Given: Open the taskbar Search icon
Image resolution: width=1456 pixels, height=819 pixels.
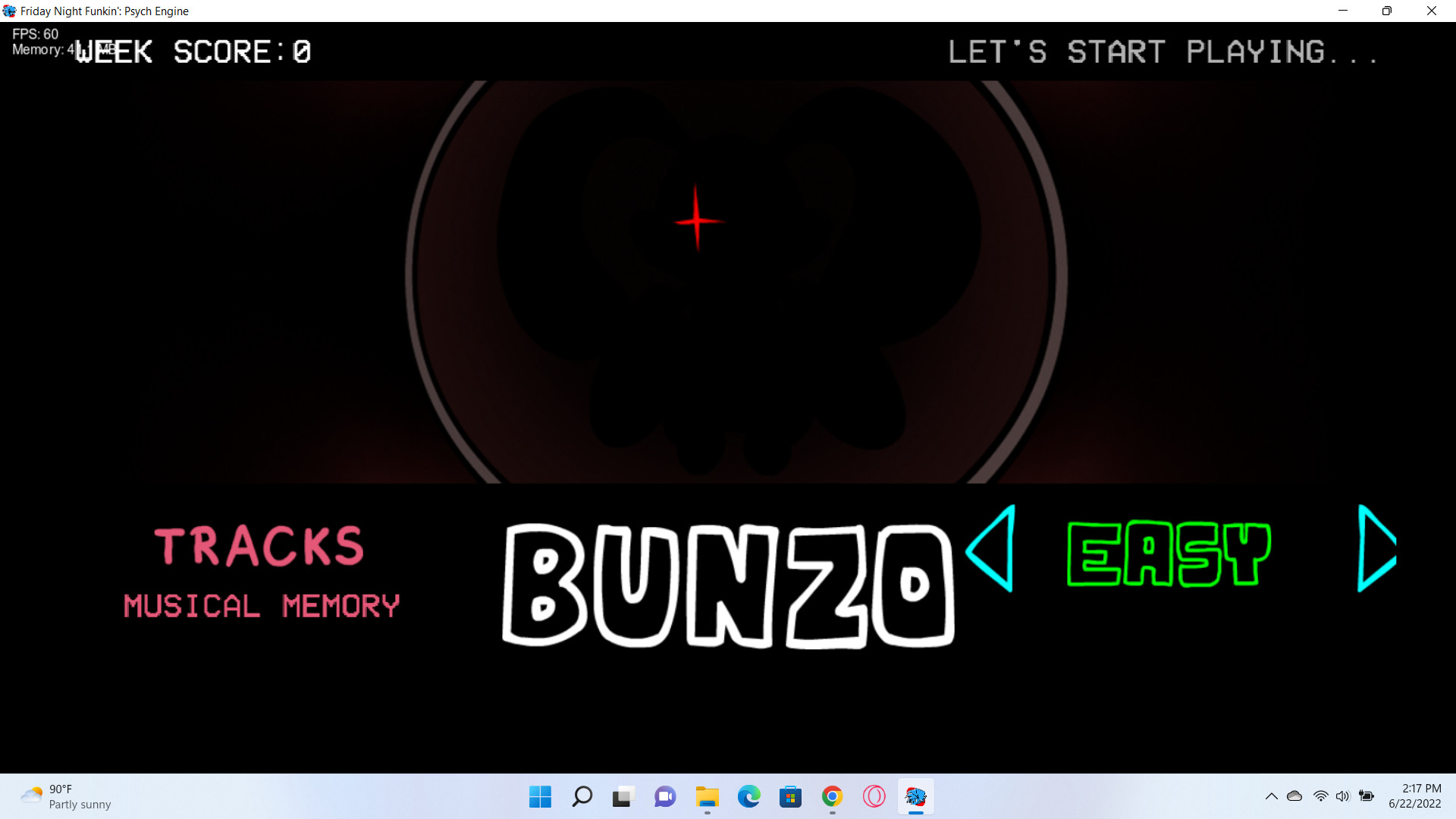Looking at the screenshot, I should coord(582,796).
